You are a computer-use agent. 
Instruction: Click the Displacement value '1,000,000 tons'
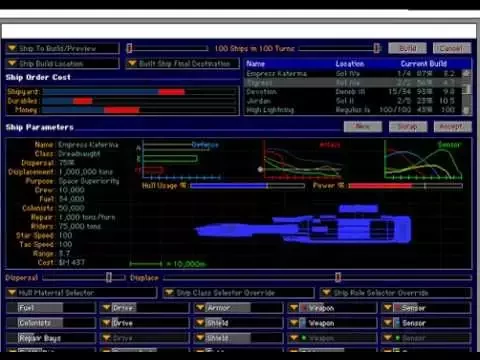pyautogui.click(x=86, y=172)
